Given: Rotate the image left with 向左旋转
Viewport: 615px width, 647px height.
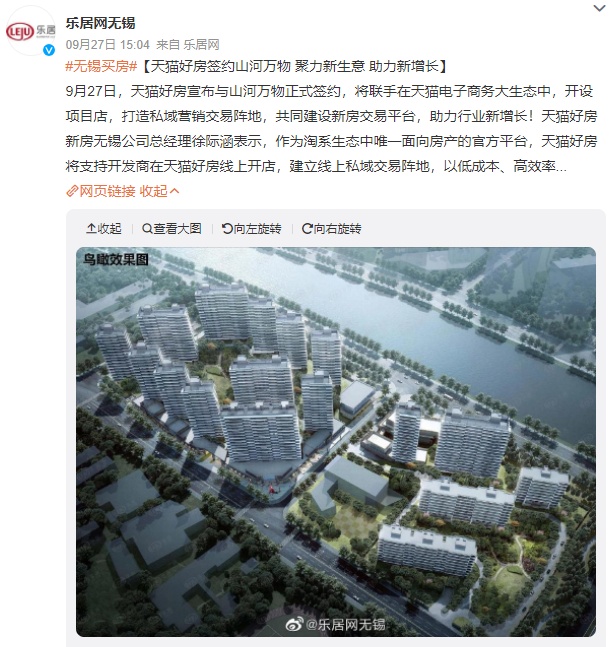Looking at the screenshot, I should pos(251,229).
